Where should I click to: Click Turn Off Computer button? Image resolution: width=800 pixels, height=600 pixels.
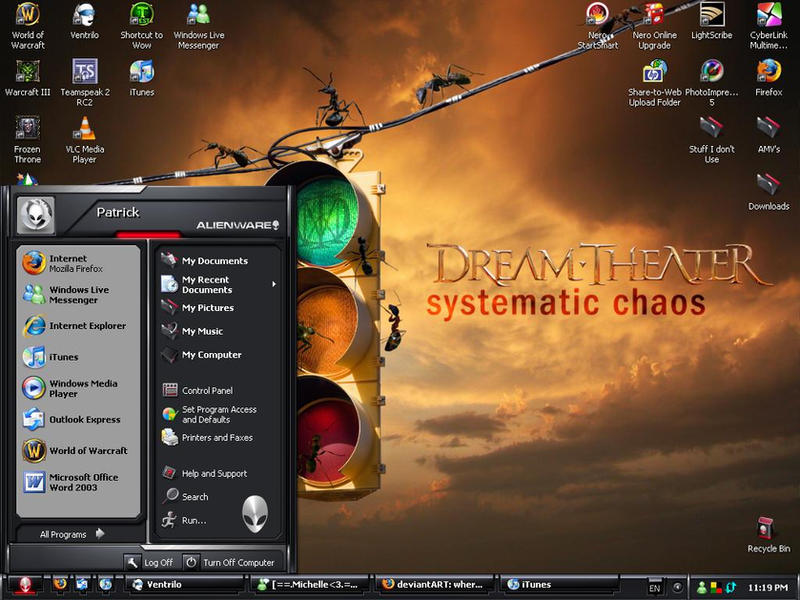click(x=230, y=562)
